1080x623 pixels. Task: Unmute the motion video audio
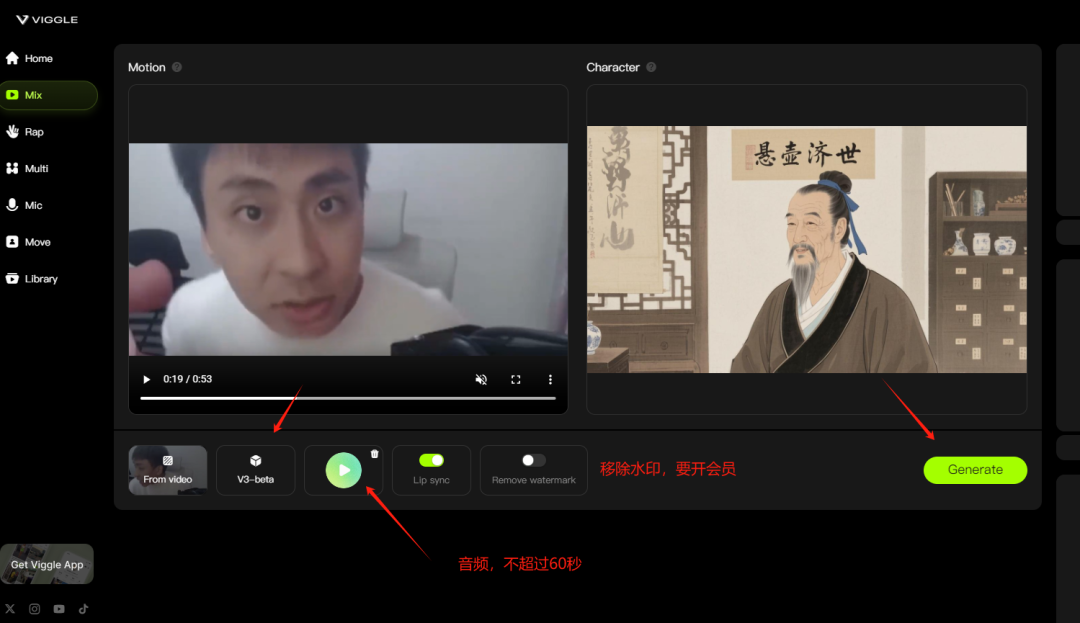pos(481,380)
